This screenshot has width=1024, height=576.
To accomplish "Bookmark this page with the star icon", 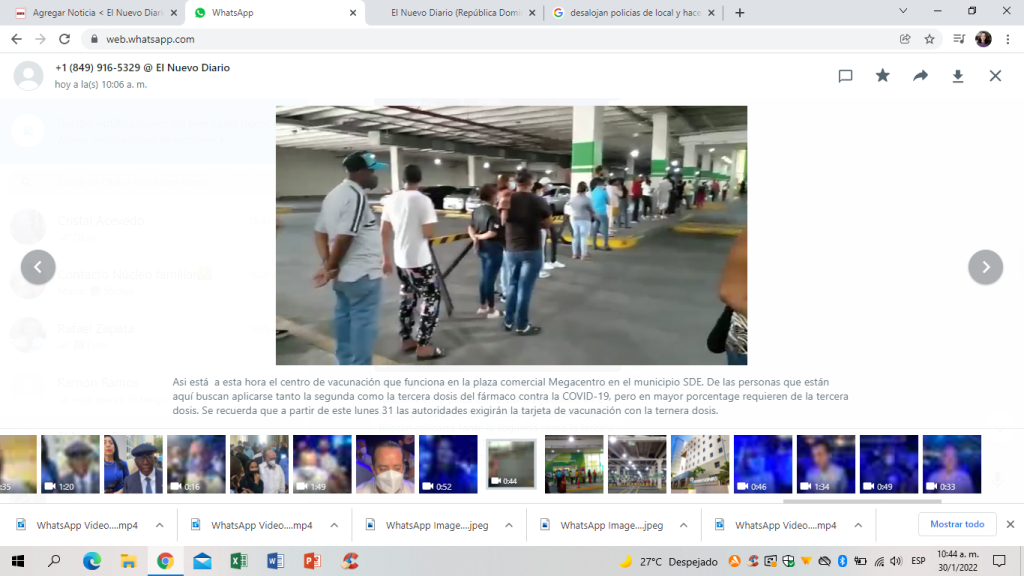I will click(929, 39).
